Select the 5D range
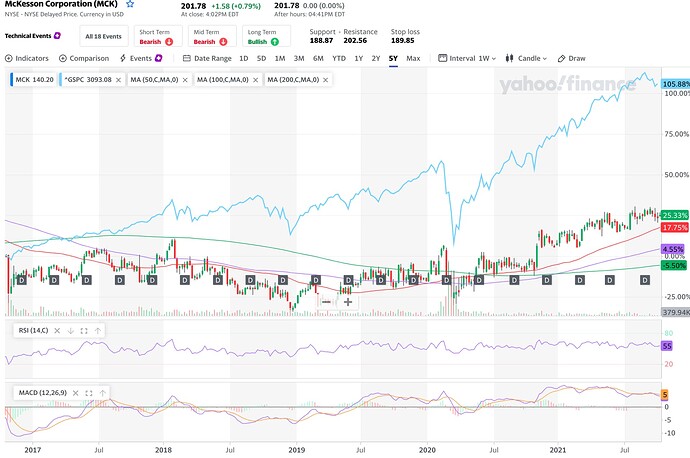The height and width of the screenshot is (458, 690). [261, 58]
